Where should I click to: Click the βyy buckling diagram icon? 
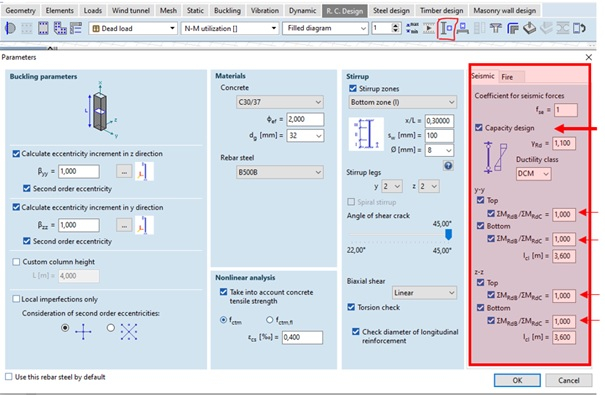144,171
